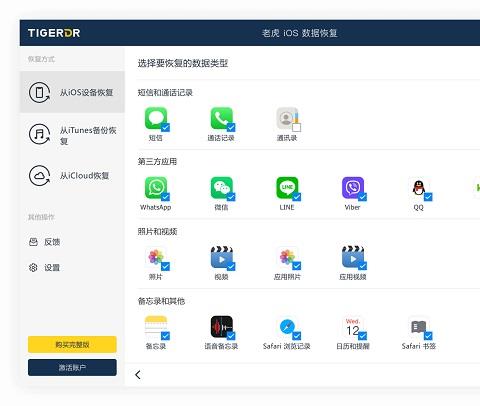Click the Contacts (通讯录) icon

(x=287, y=118)
